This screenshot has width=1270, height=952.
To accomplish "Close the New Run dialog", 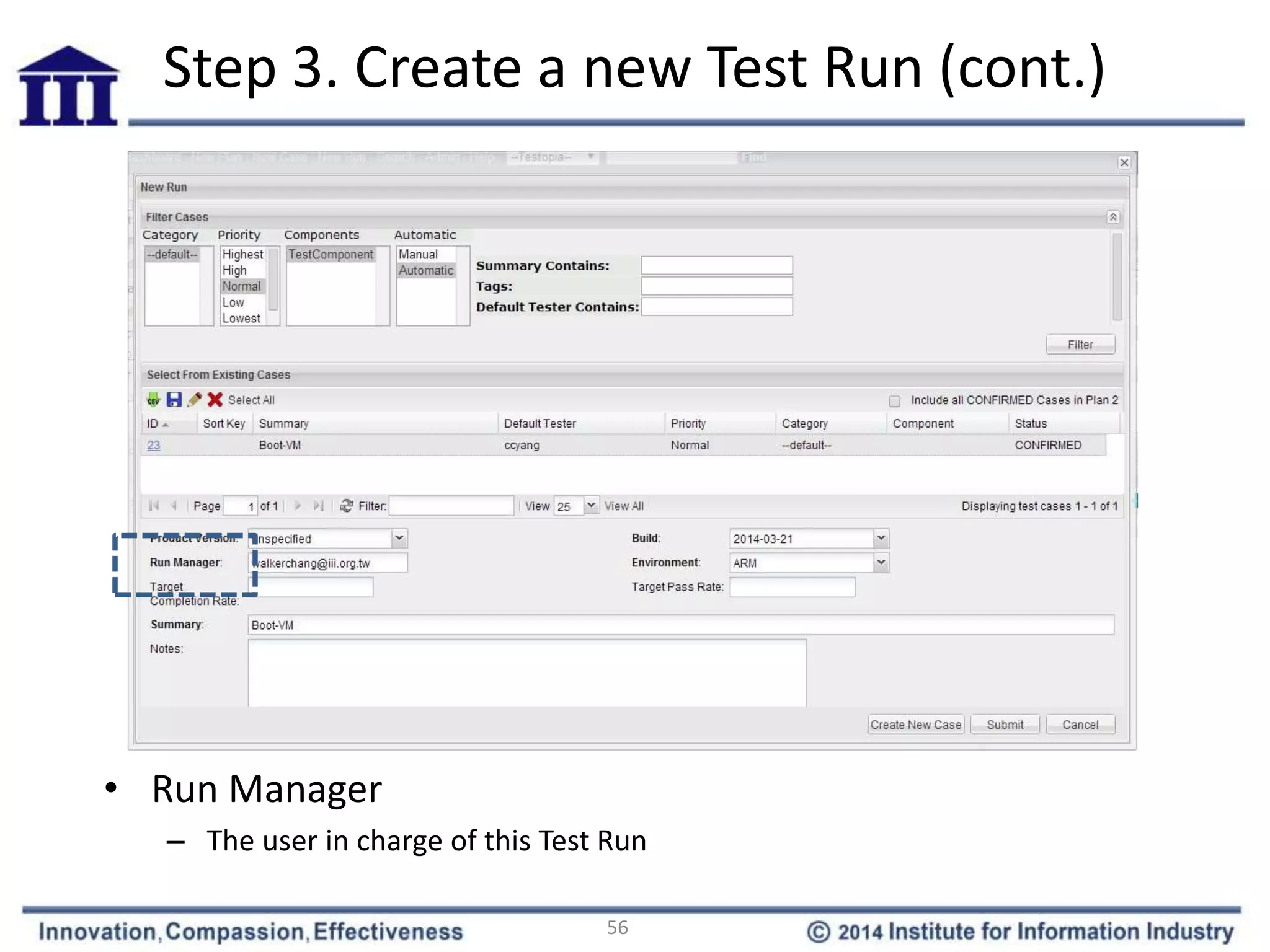I will [x=1124, y=162].
